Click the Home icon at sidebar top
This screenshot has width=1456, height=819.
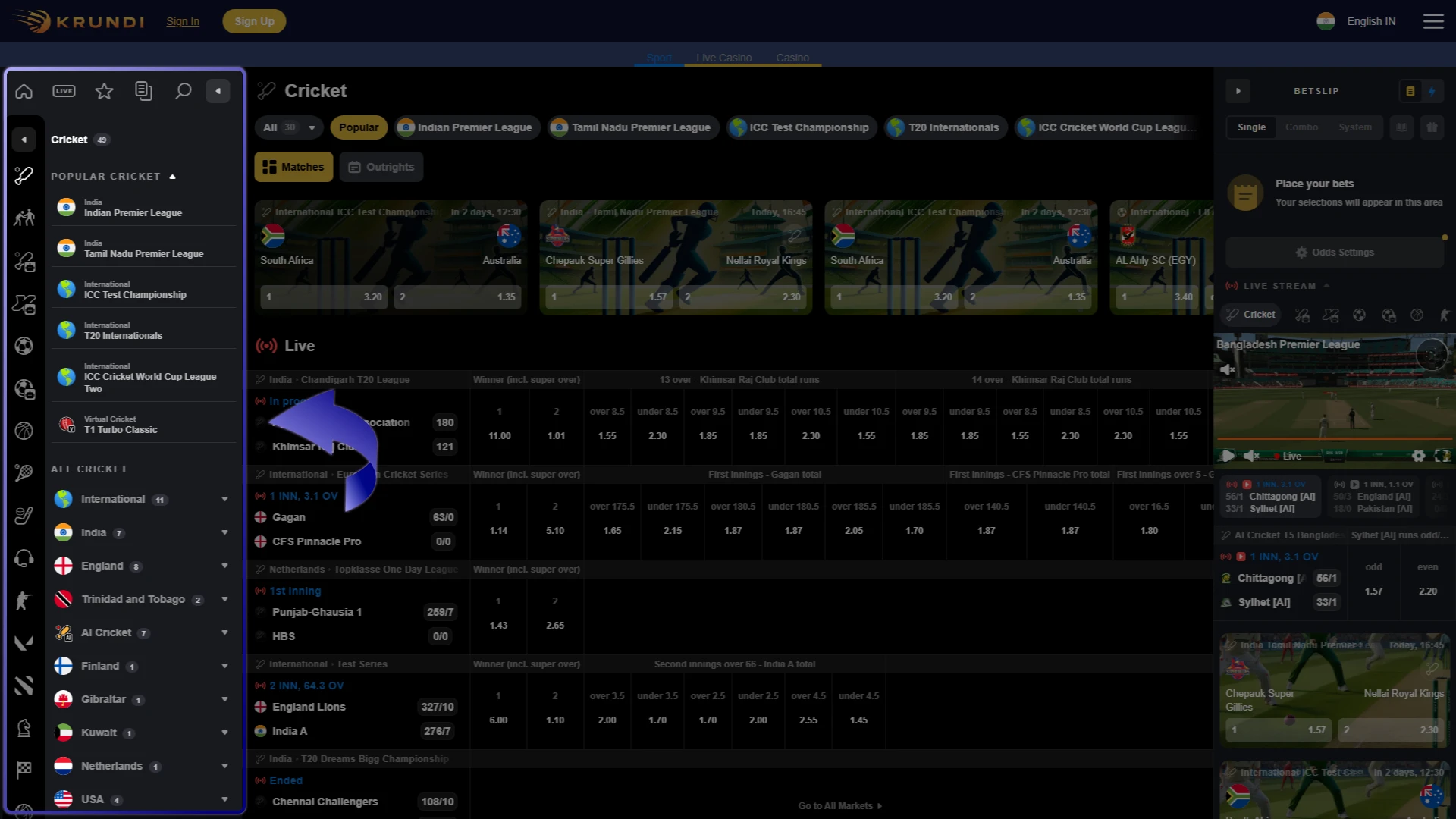[24, 90]
